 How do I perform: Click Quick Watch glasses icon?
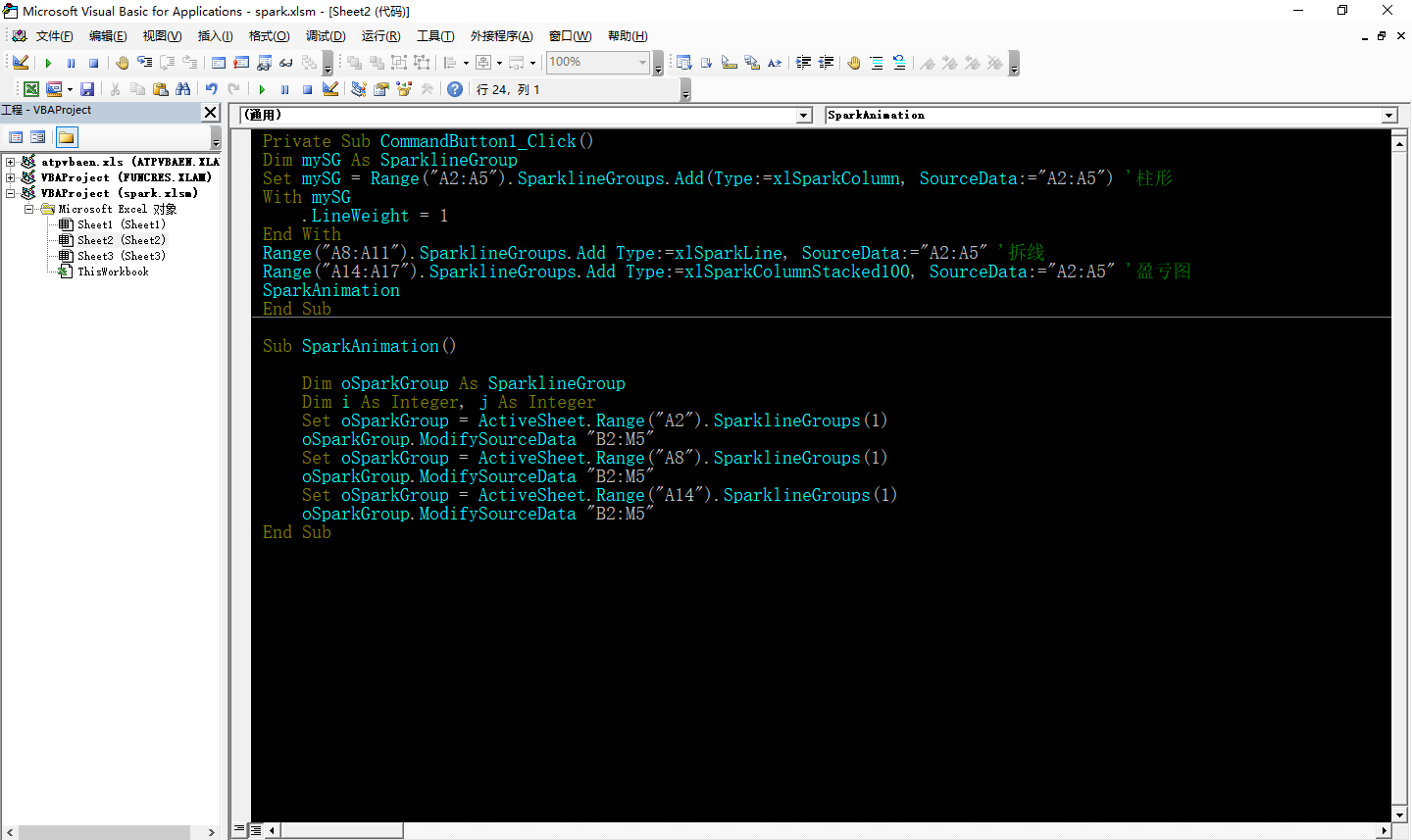point(286,62)
